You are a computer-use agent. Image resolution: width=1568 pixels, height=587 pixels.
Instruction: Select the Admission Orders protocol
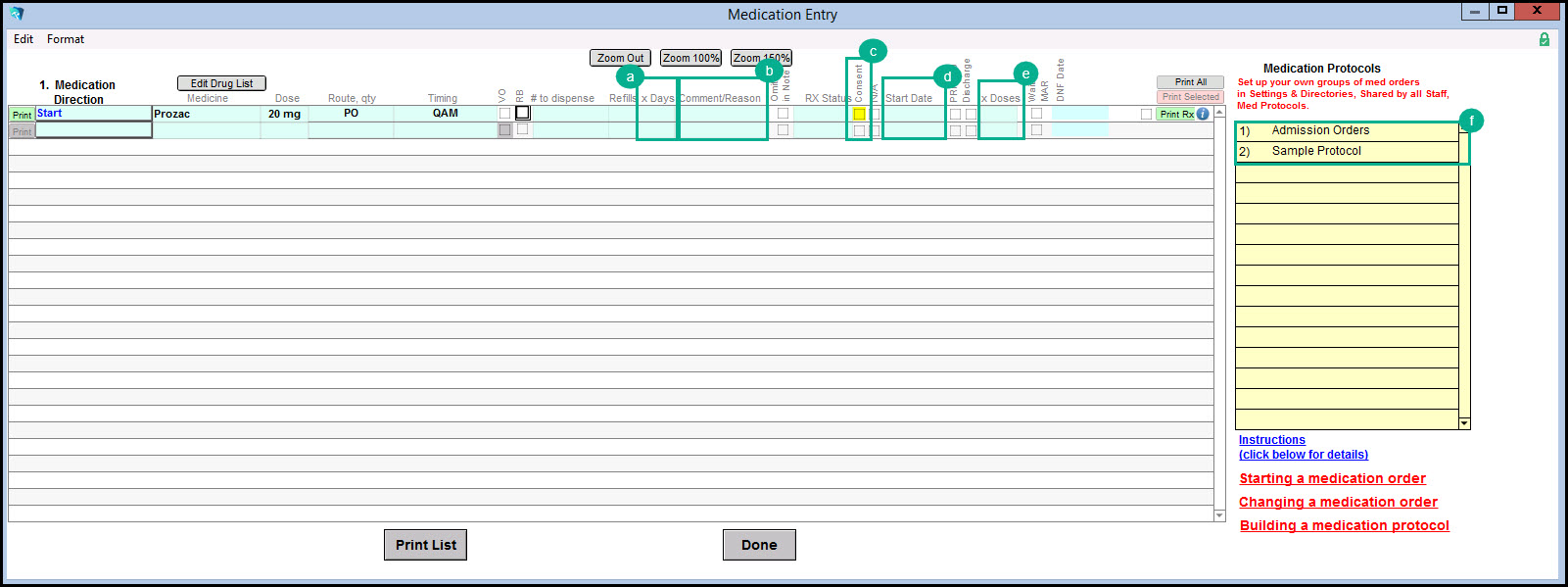[1347, 130]
